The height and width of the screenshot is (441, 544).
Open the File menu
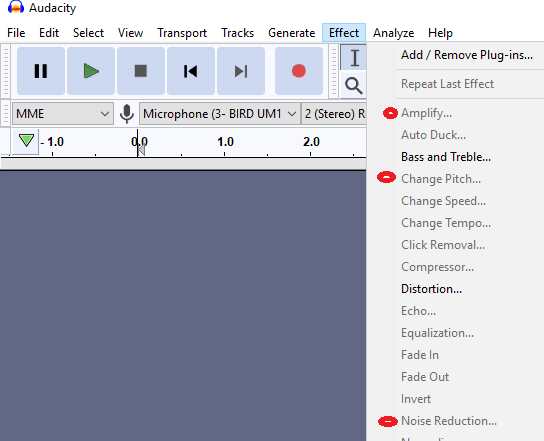(16, 33)
